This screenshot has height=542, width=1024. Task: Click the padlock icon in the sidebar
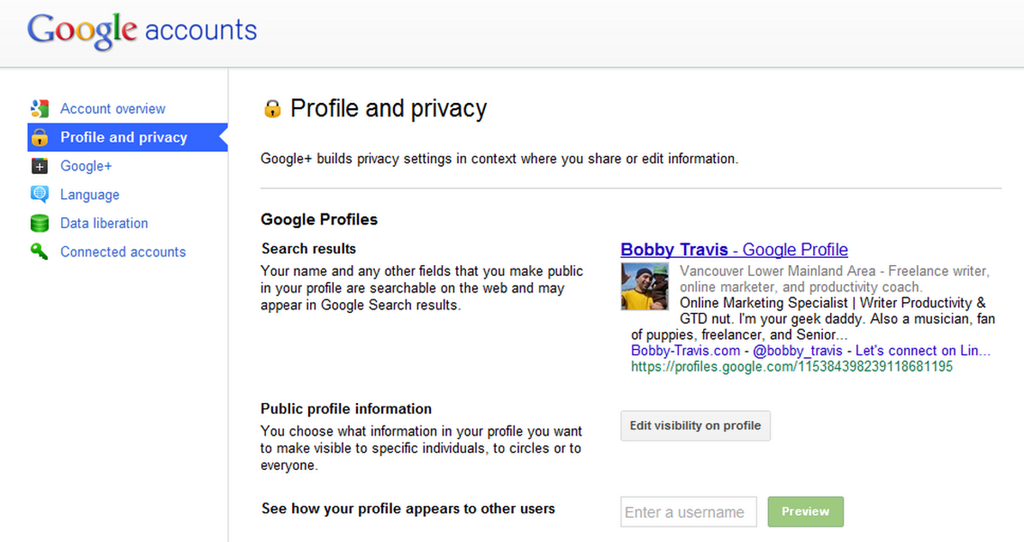(x=40, y=138)
